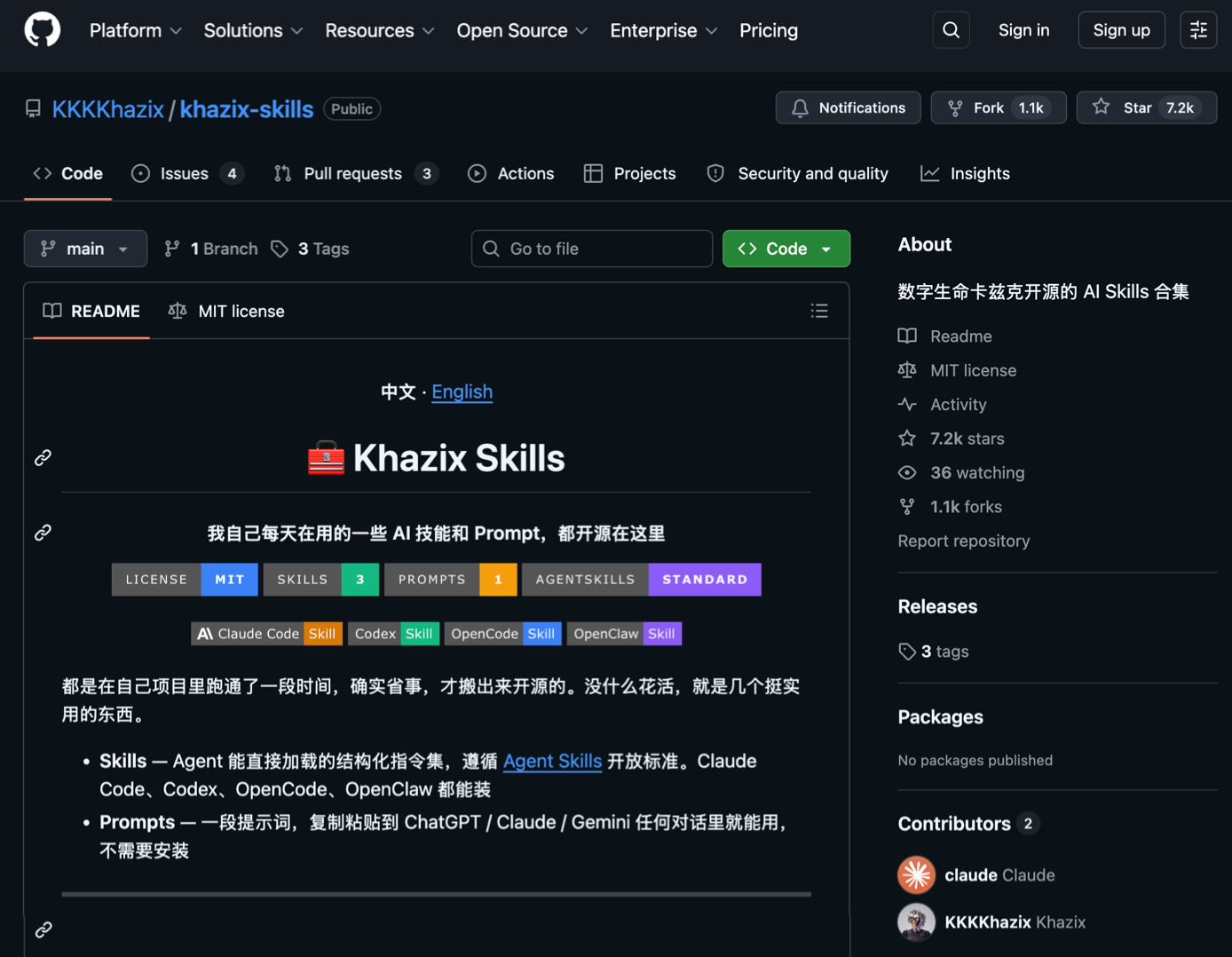Image resolution: width=1232 pixels, height=957 pixels.
Task: Open the Releases heading link
Action: click(x=937, y=606)
